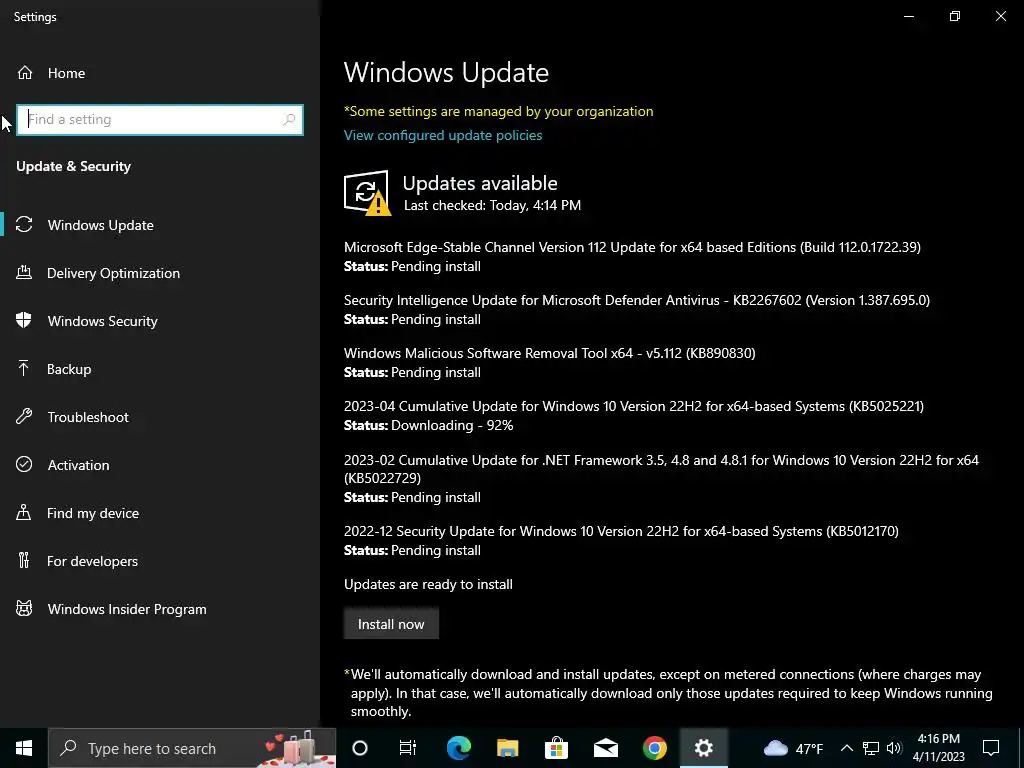The image size is (1024, 768).
Task: Click Malicious Software Removal Tool KB890830 title
Action: pos(550,353)
